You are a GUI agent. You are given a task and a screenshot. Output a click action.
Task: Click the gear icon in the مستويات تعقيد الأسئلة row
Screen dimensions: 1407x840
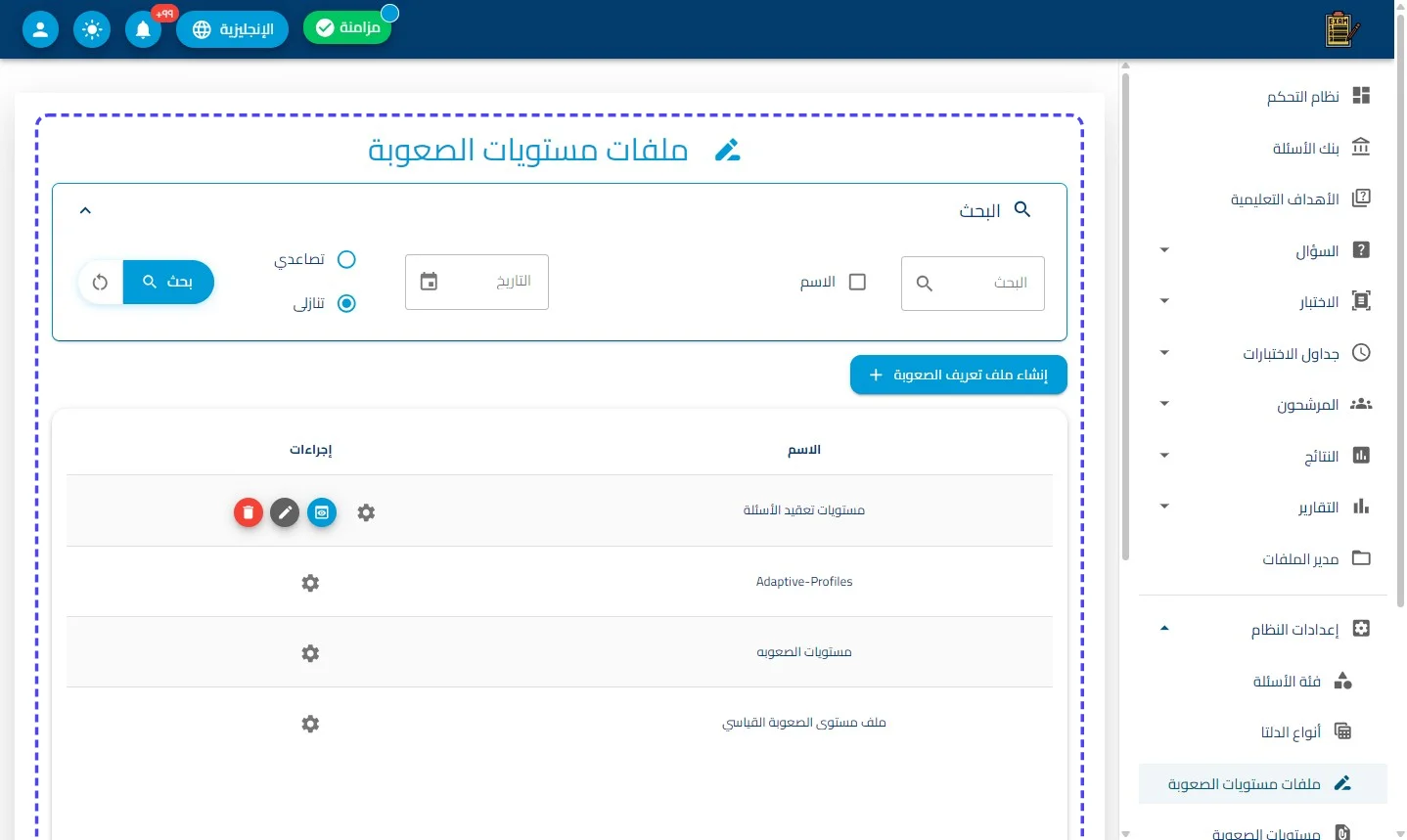366,512
